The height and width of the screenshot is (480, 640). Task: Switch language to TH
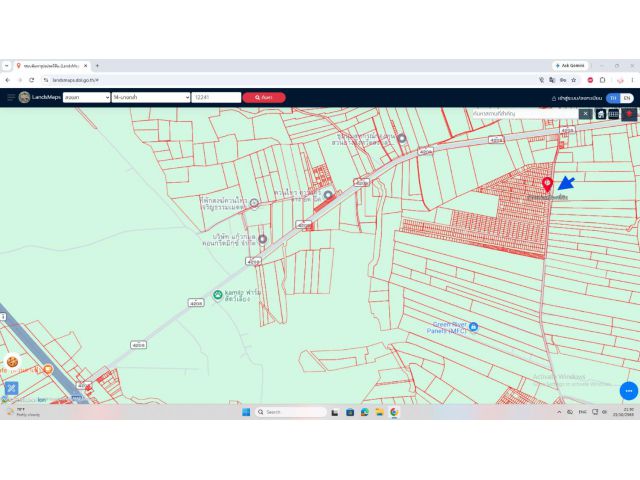(613, 98)
